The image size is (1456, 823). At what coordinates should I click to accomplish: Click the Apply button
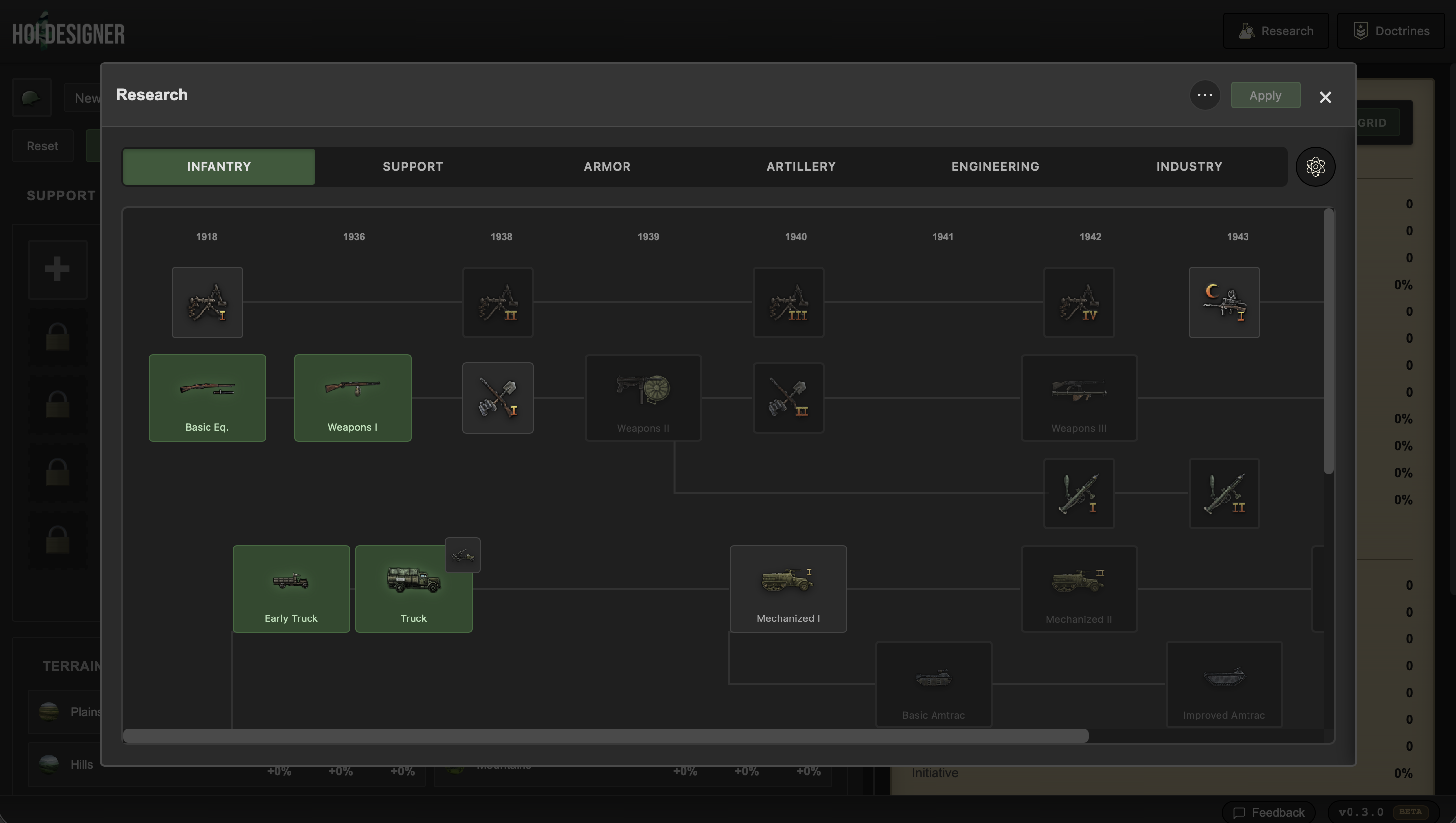1265,95
